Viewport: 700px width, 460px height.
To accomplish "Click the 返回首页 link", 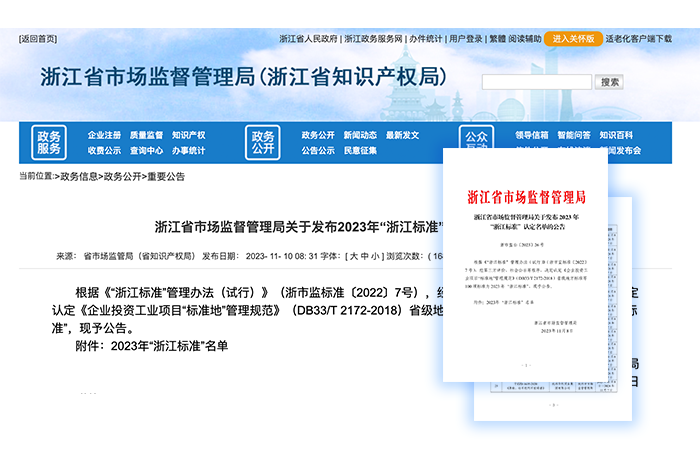I will (38, 39).
